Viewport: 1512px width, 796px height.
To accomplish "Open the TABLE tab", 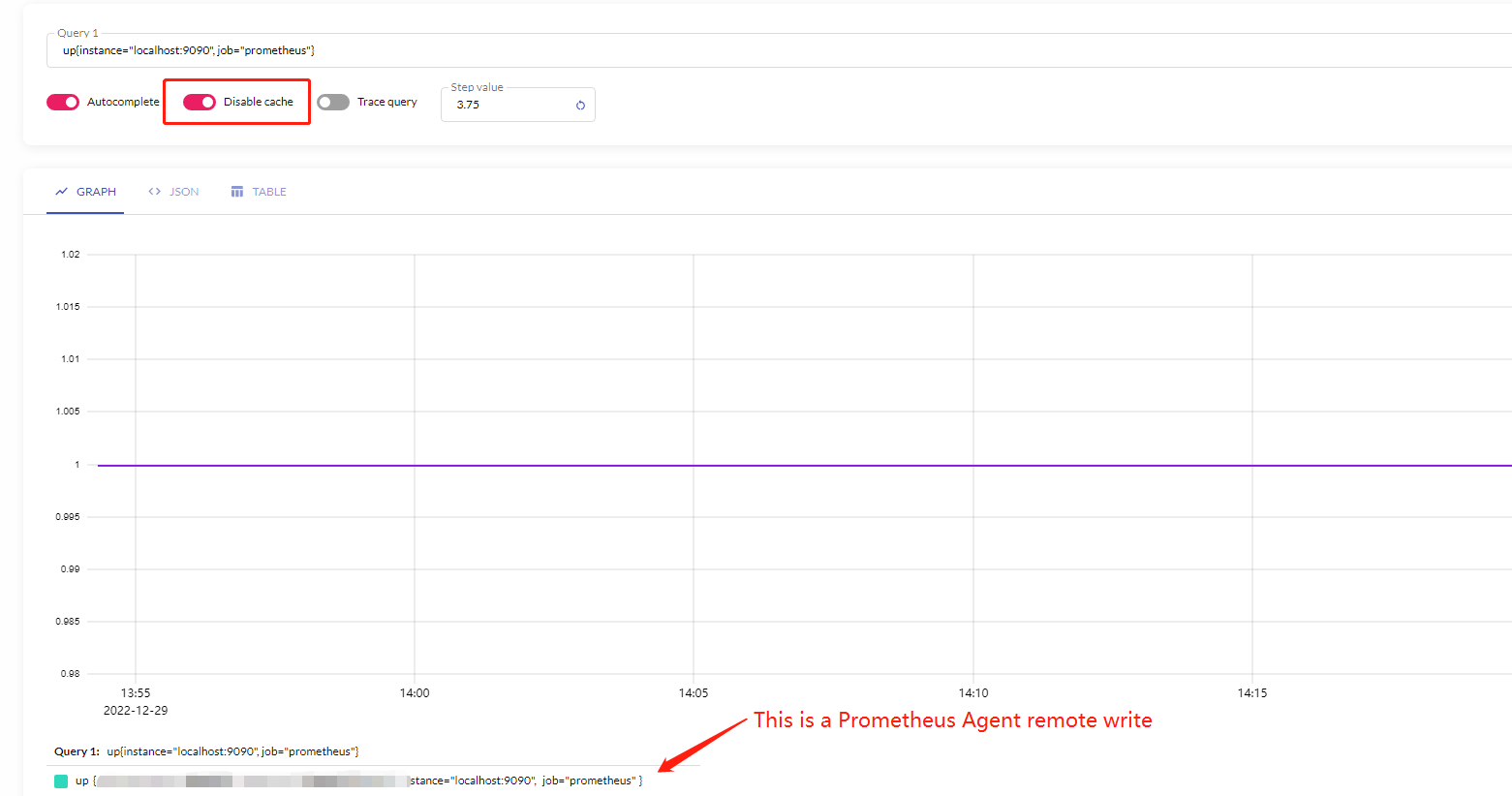I will [x=267, y=191].
